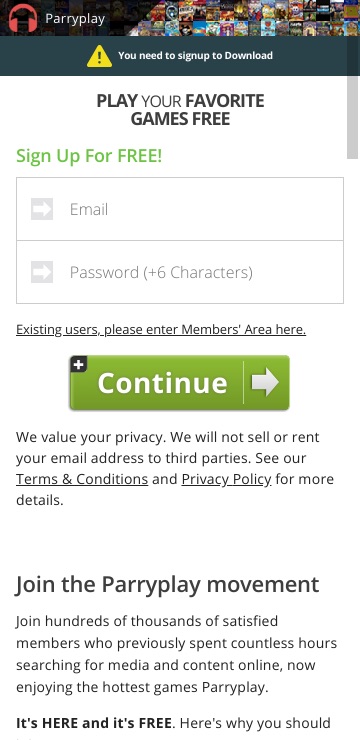
Task: Click the white arrow on Continue button
Action: click(x=265, y=382)
